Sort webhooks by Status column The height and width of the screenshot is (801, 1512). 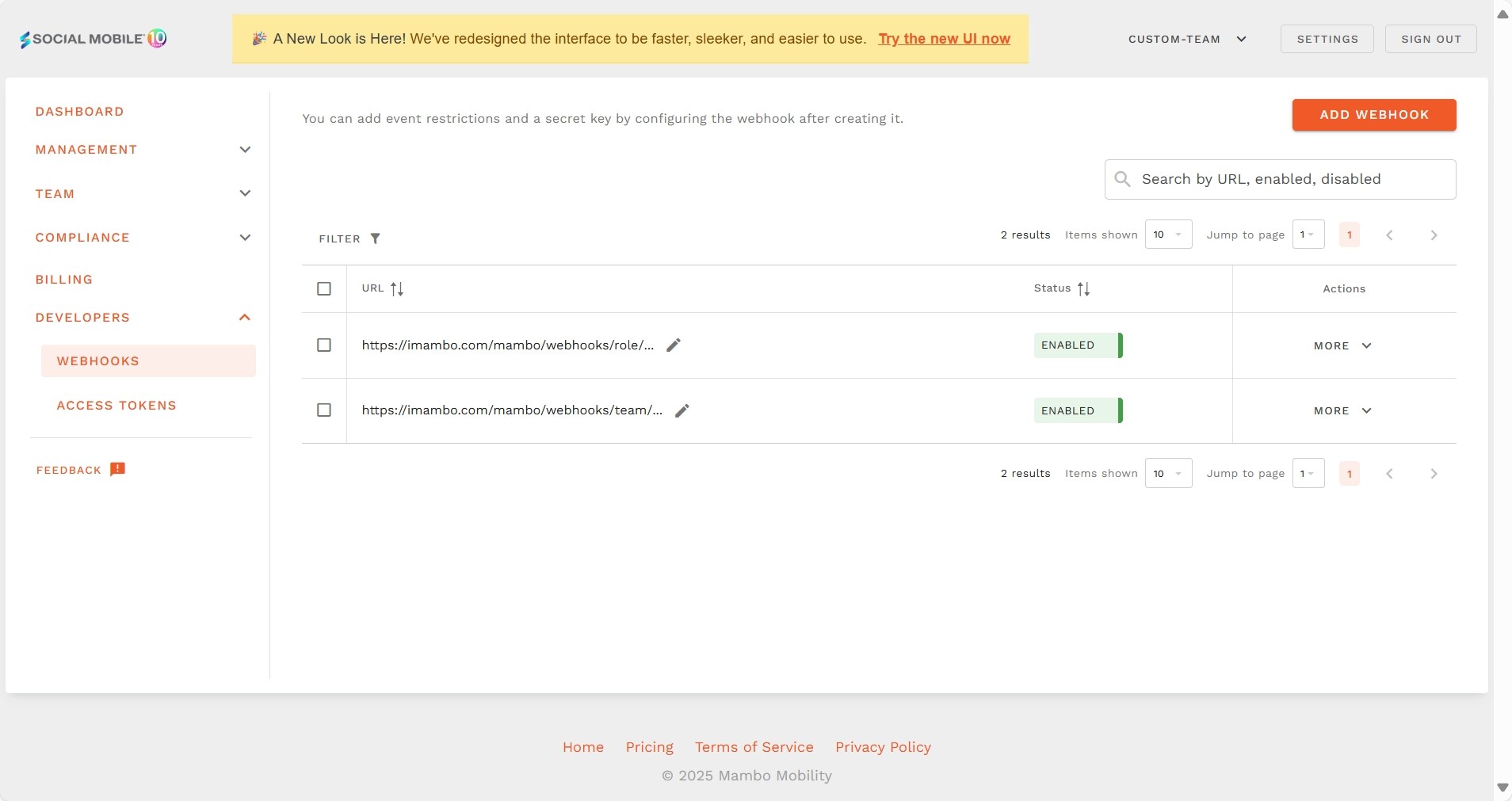[1083, 288]
